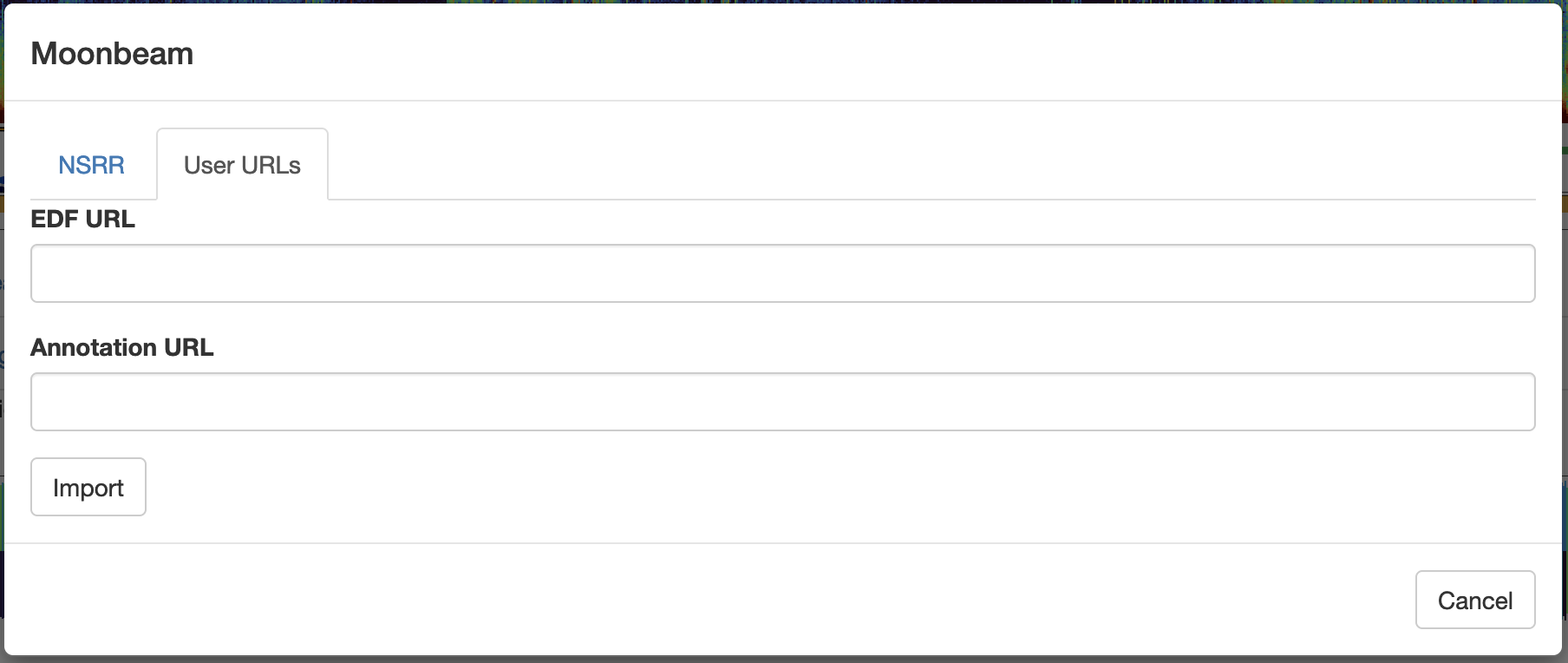The width and height of the screenshot is (1568, 663).
Task: Select the field under Annotation URL
Action: point(782,402)
